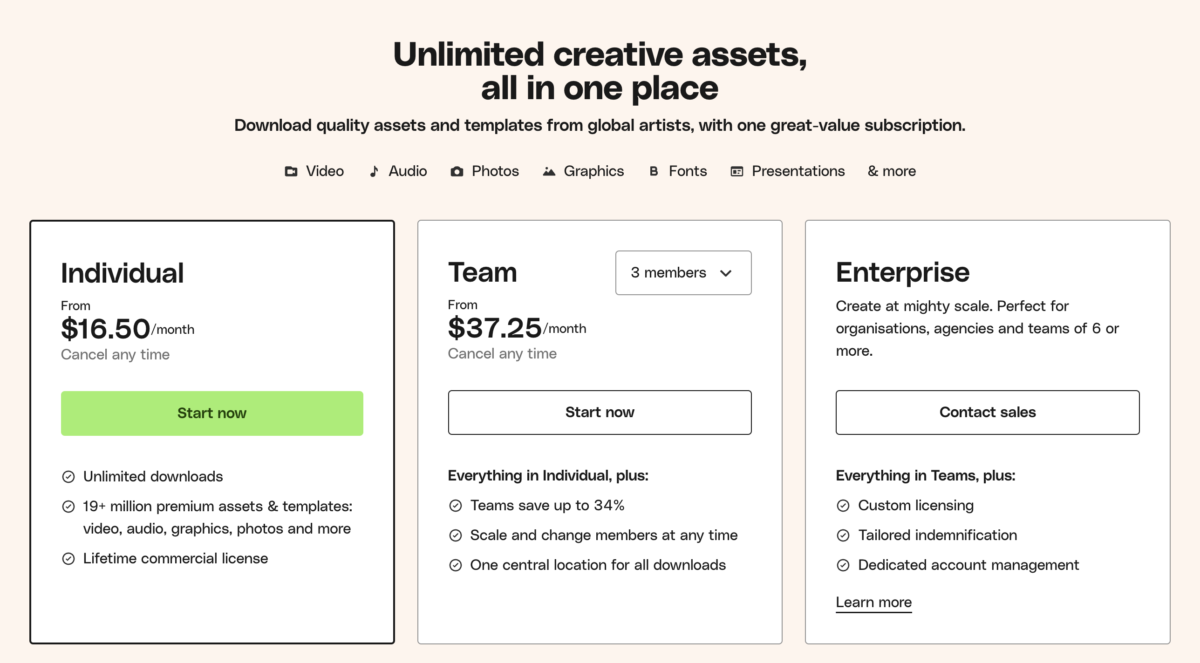Click the checkmark beside Custom licensing
1200x663 pixels.
tap(844, 506)
